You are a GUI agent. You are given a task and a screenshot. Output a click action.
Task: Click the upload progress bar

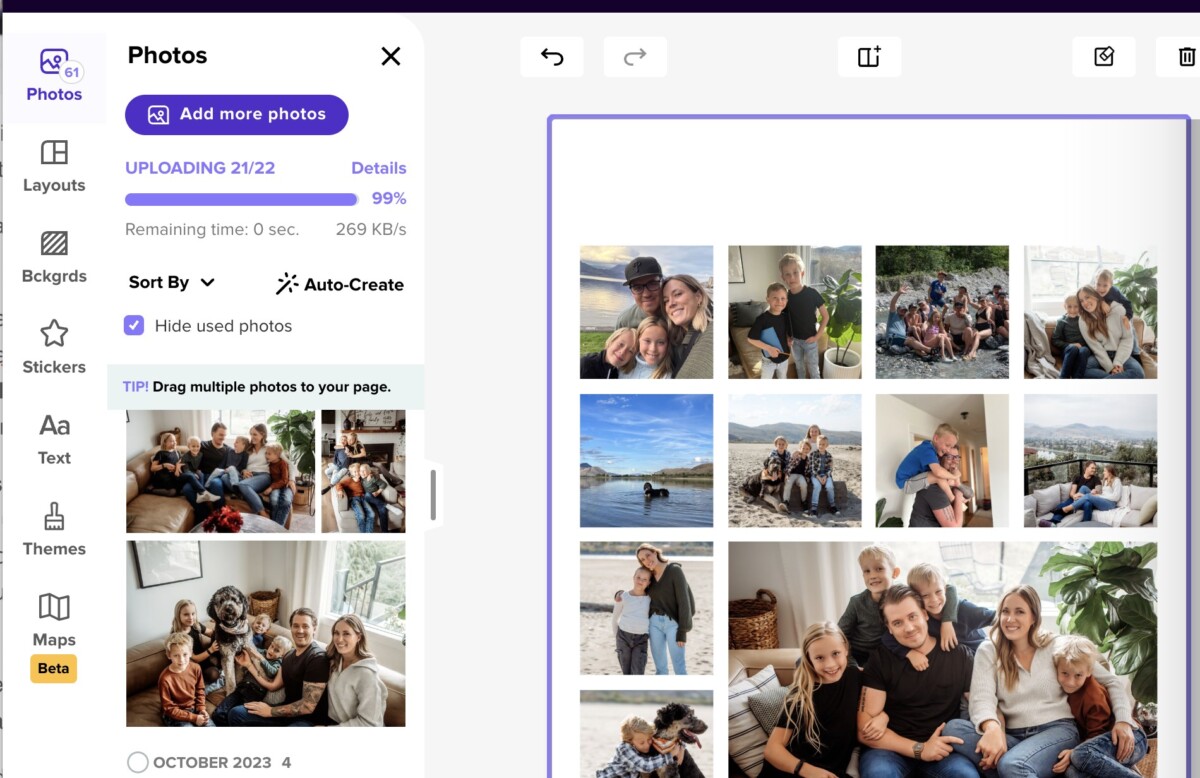point(240,199)
